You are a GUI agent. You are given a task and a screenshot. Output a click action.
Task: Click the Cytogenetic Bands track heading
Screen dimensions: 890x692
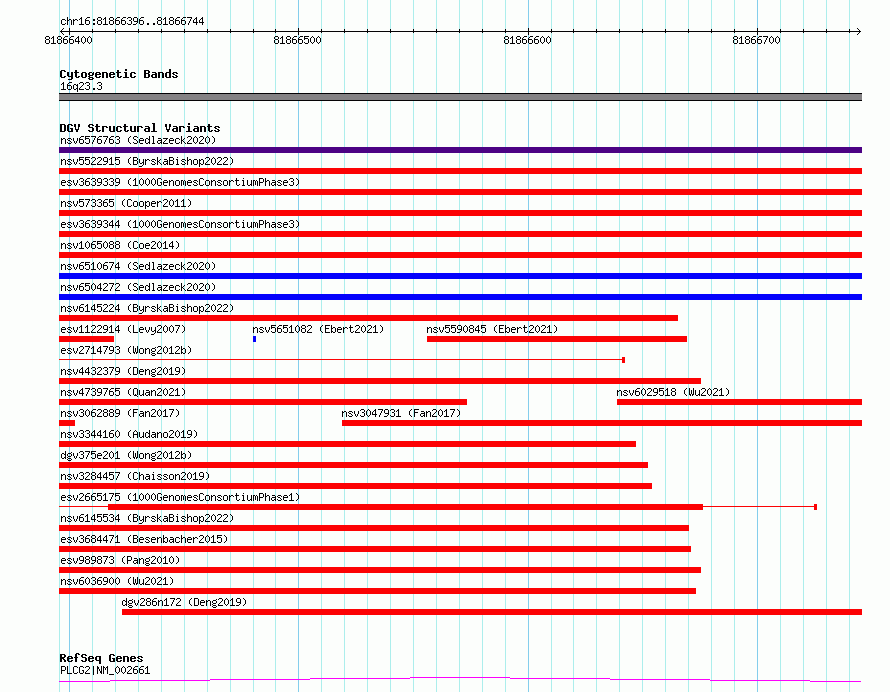[119, 74]
